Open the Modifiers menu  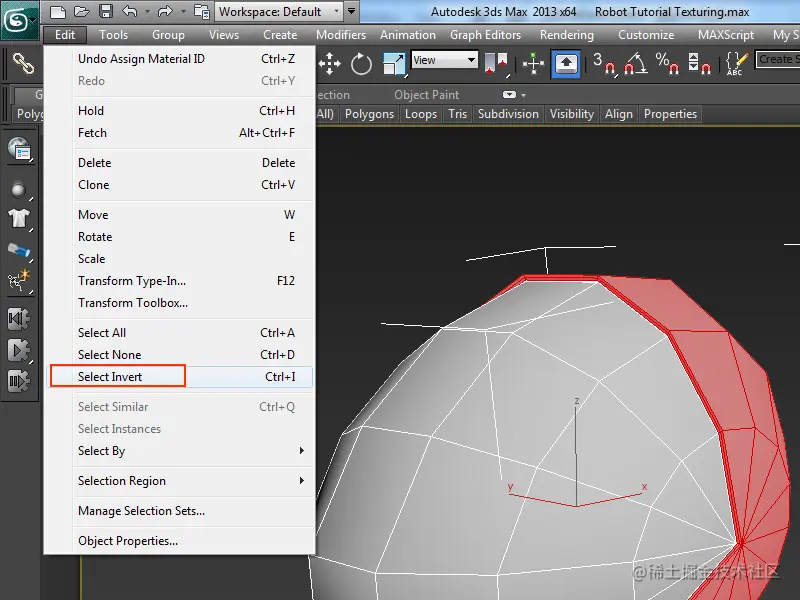tap(341, 35)
